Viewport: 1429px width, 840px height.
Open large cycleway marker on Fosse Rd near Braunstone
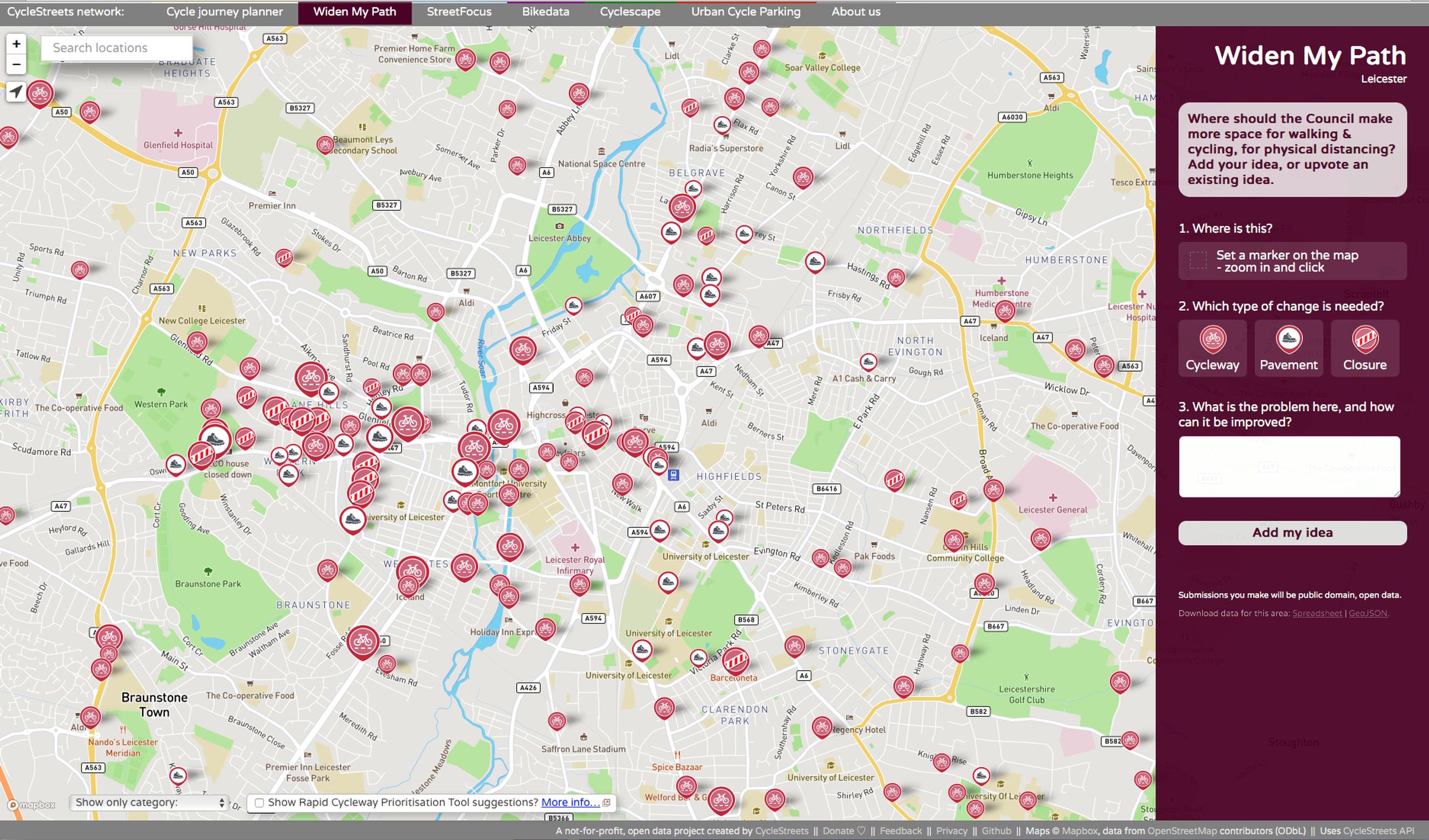[363, 642]
